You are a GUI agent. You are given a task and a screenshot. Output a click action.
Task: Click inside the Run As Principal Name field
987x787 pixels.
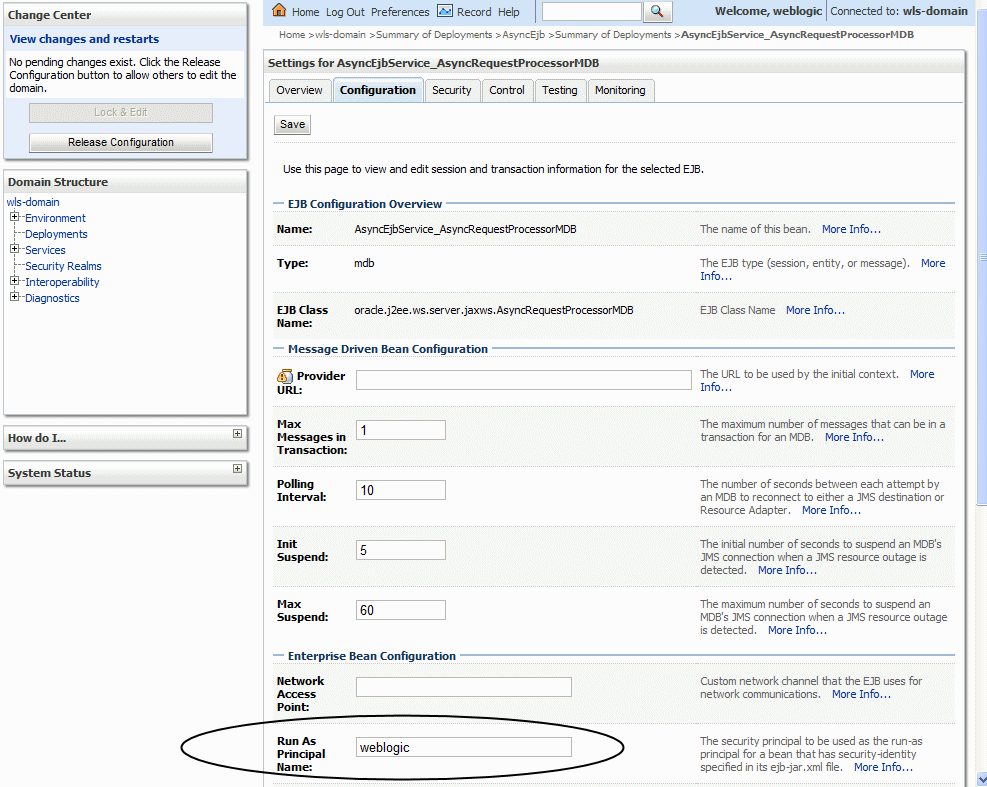463,746
